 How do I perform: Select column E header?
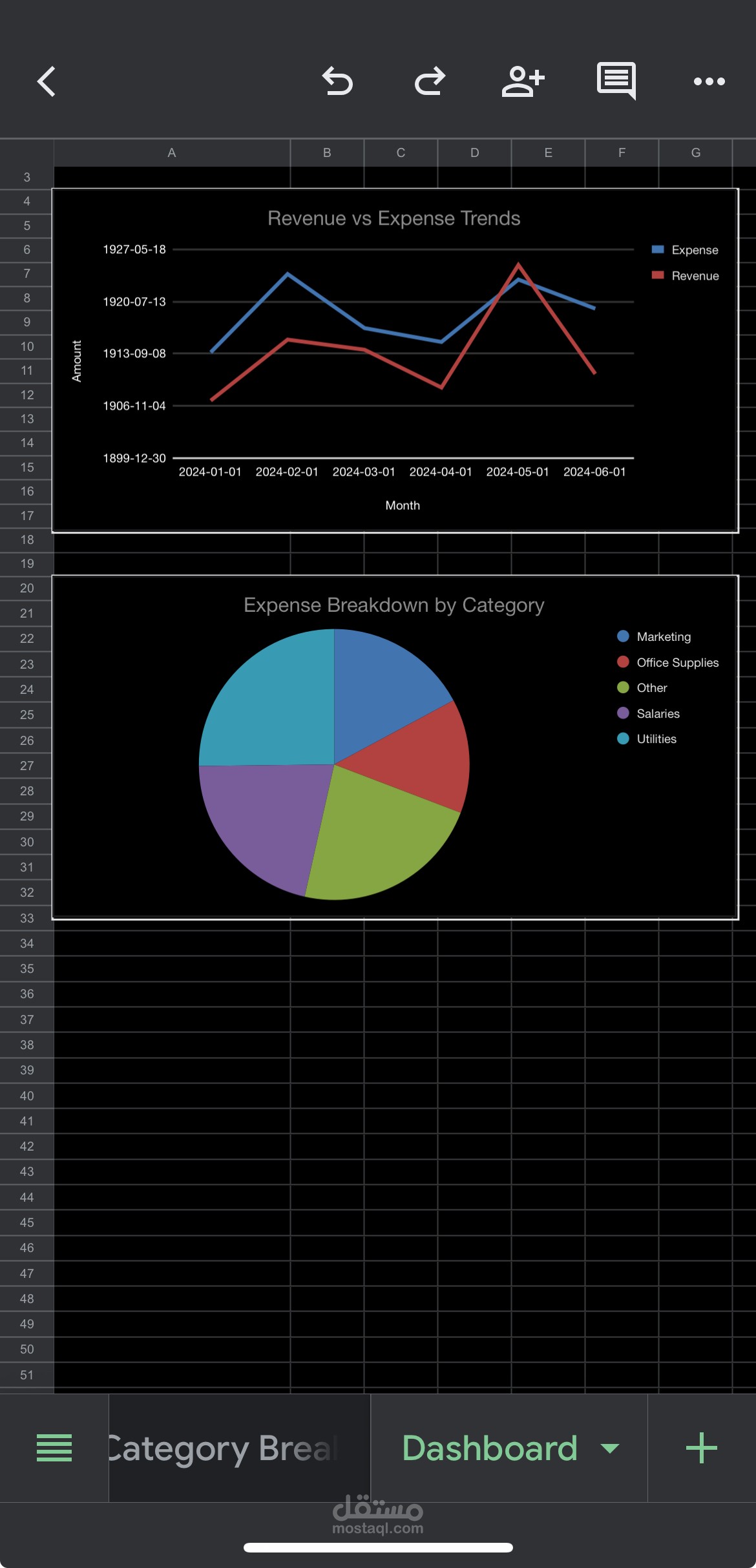(x=548, y=153)
